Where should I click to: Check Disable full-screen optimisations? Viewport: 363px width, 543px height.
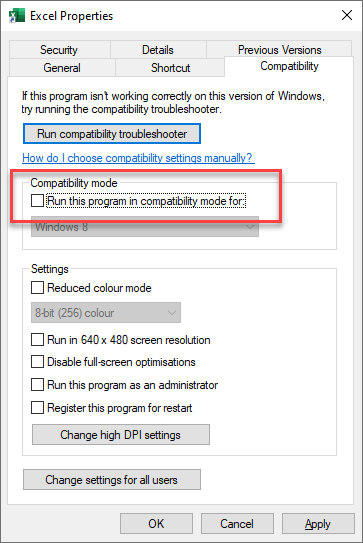(37, 362)
